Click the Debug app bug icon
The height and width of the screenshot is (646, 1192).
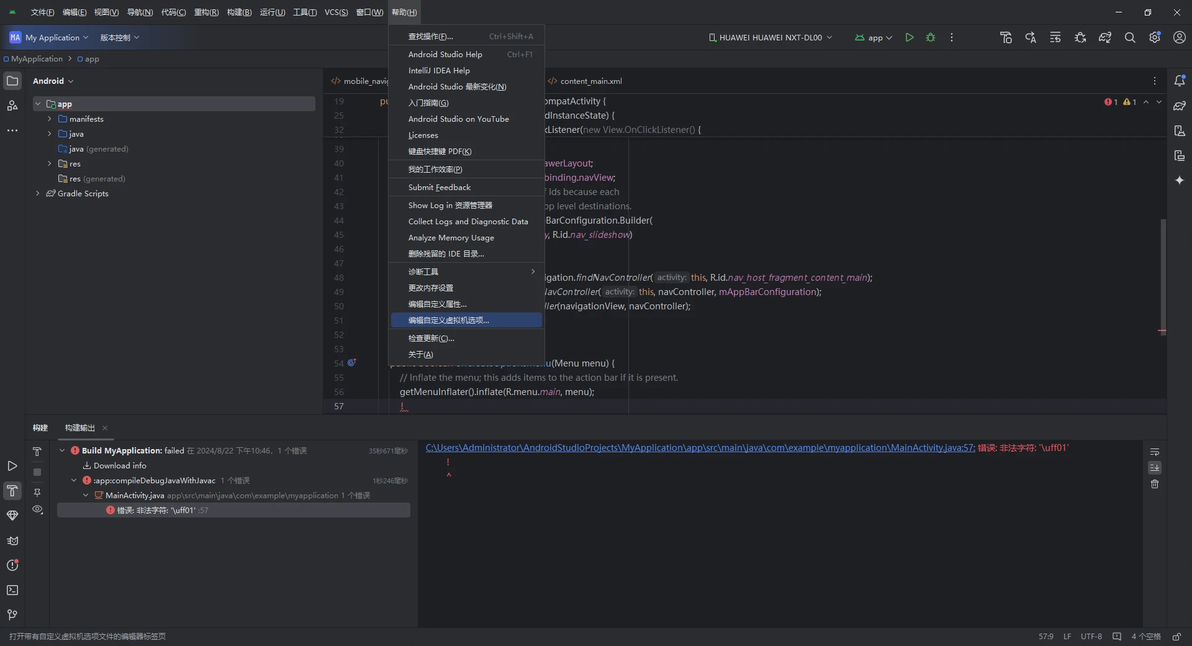click(x=930, y=38)
